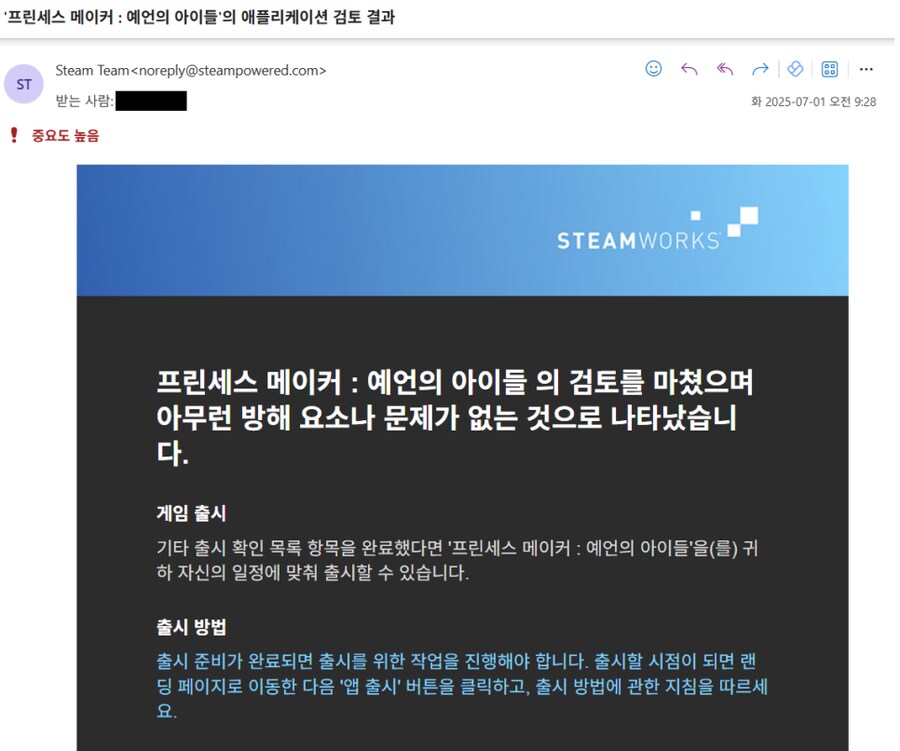This screenshot has height=751, width=900.
Task: Click the 받는 사람 label
Action: [x=84, y=101]
